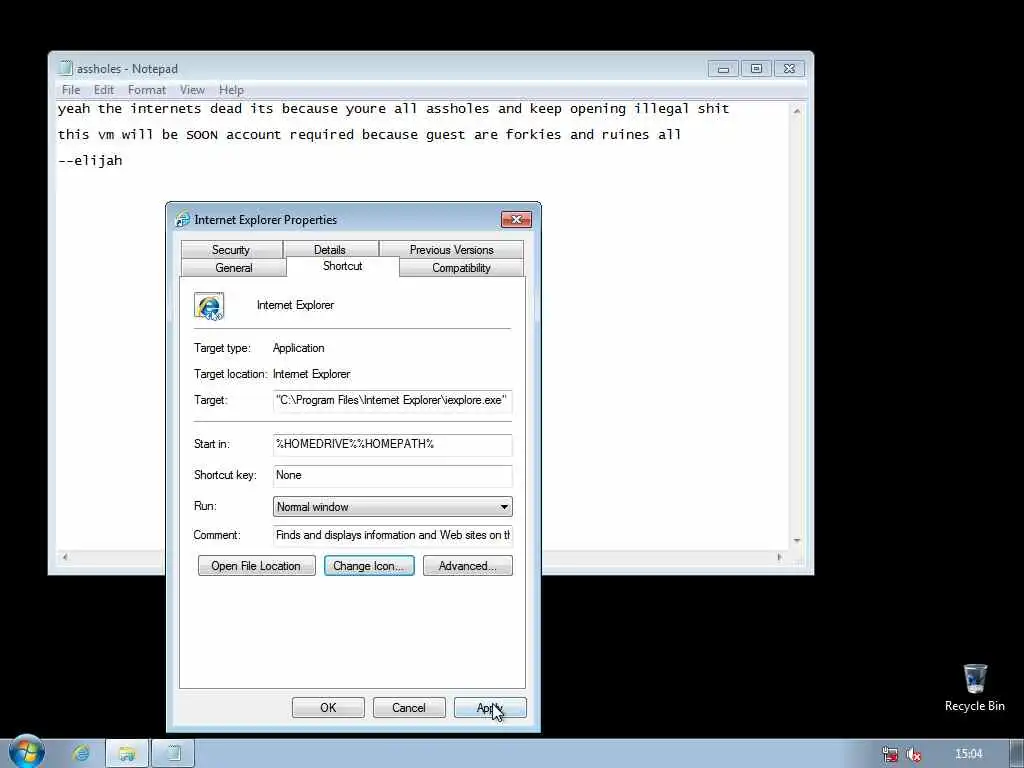1024x768 pixels.
Task: Click into the Shortcut key field
Action: coord(392,475)
